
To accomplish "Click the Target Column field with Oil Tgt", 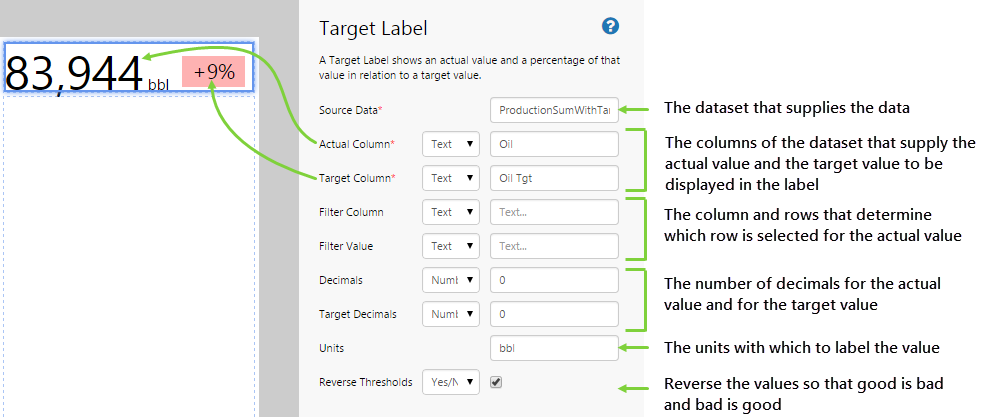I will (x=555, y=178).
